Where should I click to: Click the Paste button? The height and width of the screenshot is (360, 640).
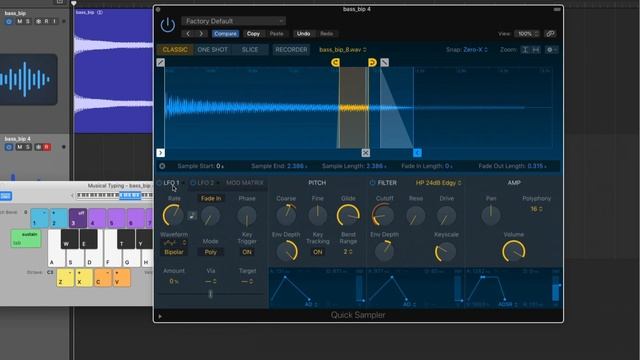click(x=276, y=34)
